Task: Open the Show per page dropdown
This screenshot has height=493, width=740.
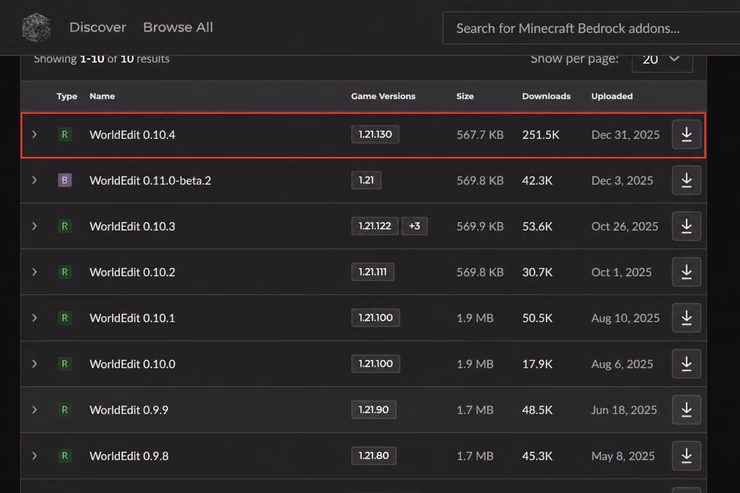Action: point(662,59)
